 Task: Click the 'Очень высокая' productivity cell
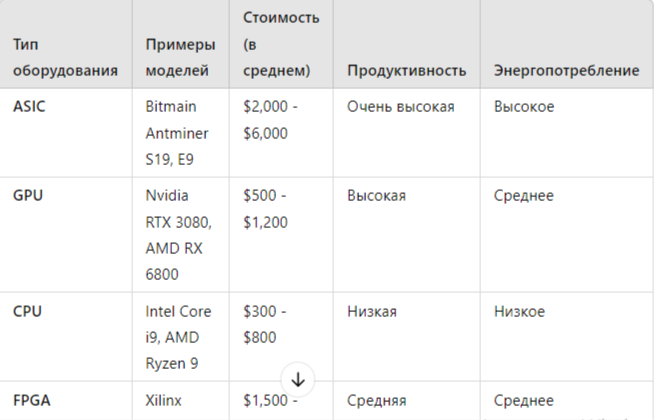coord(407,133)
